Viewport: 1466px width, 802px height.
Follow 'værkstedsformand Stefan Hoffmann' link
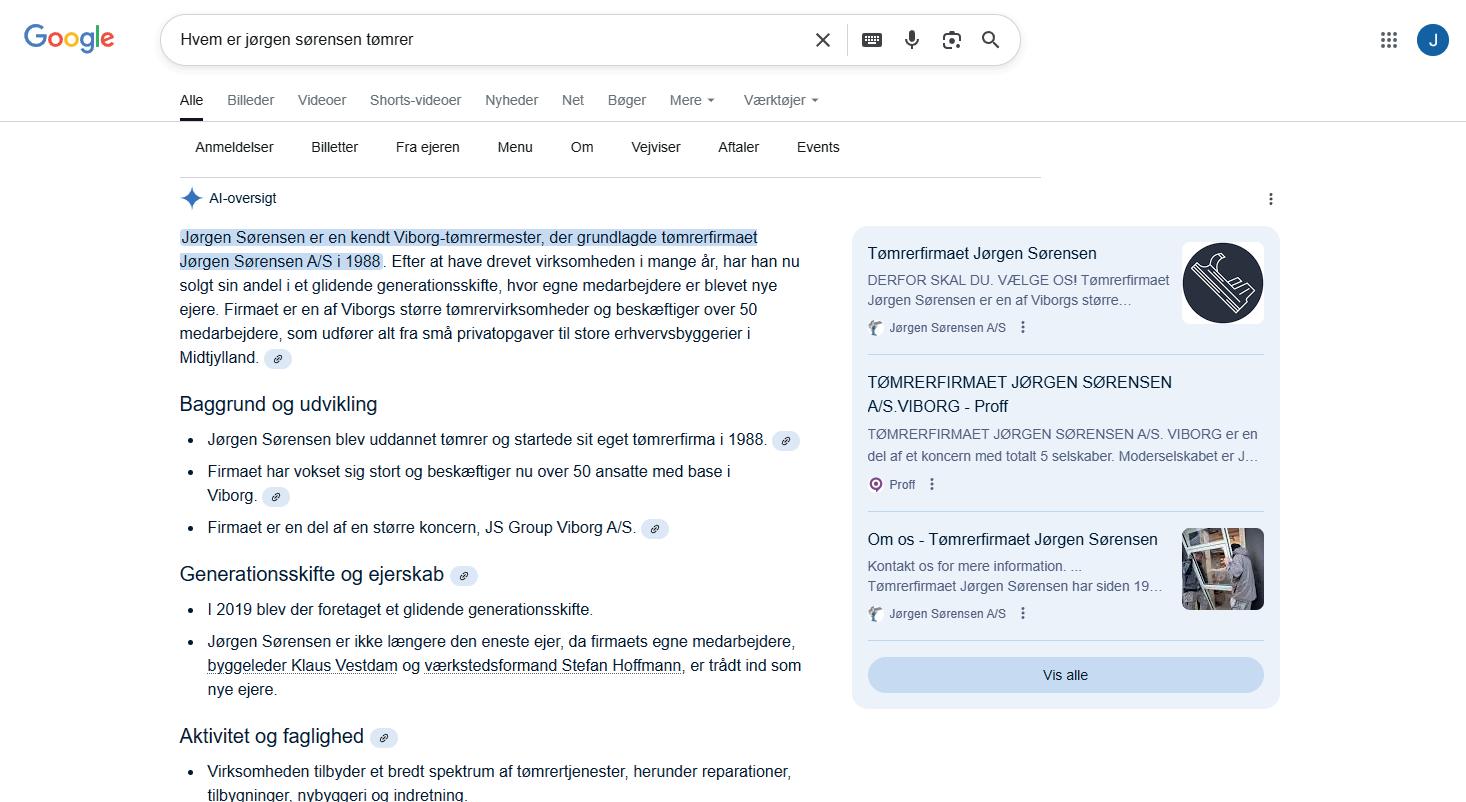pos(553,665)
